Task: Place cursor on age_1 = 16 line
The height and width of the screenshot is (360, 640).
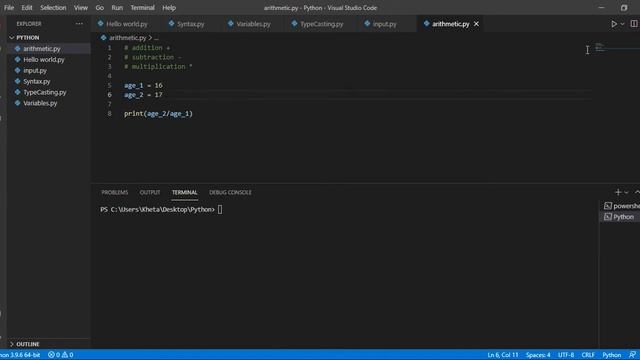Action: tap(143, 85)
